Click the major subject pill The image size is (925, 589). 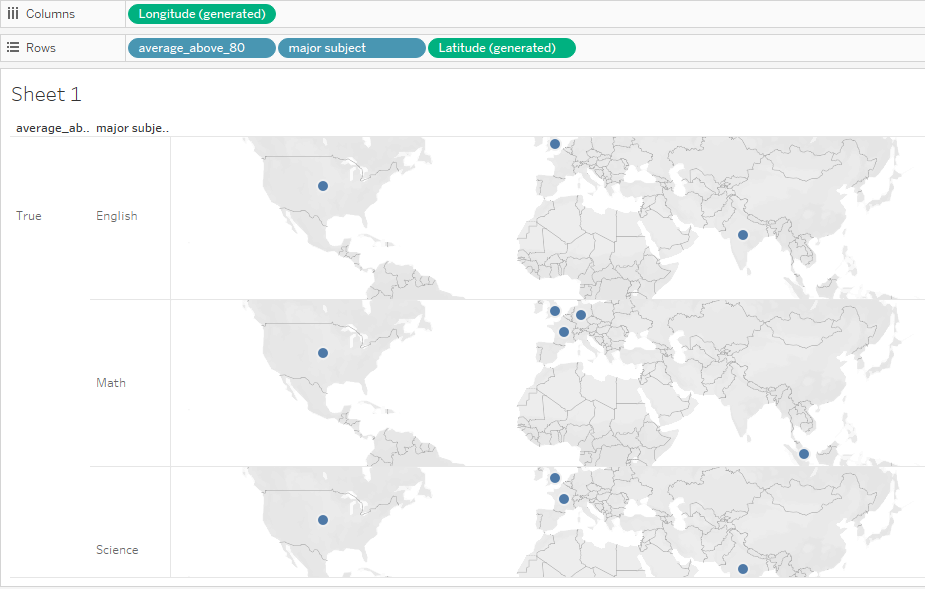point(351,48)
